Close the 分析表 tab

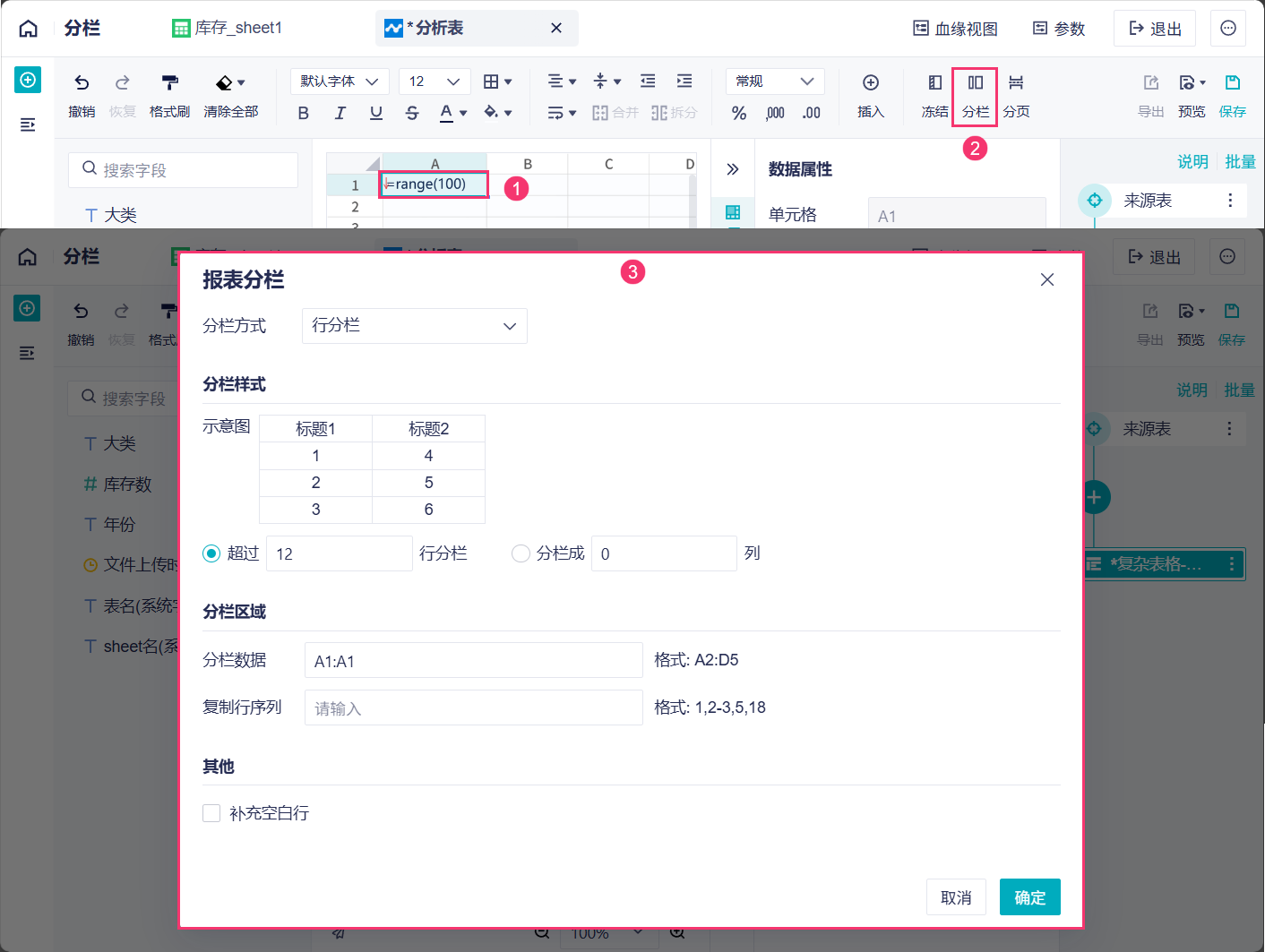[x=556, y=29]
